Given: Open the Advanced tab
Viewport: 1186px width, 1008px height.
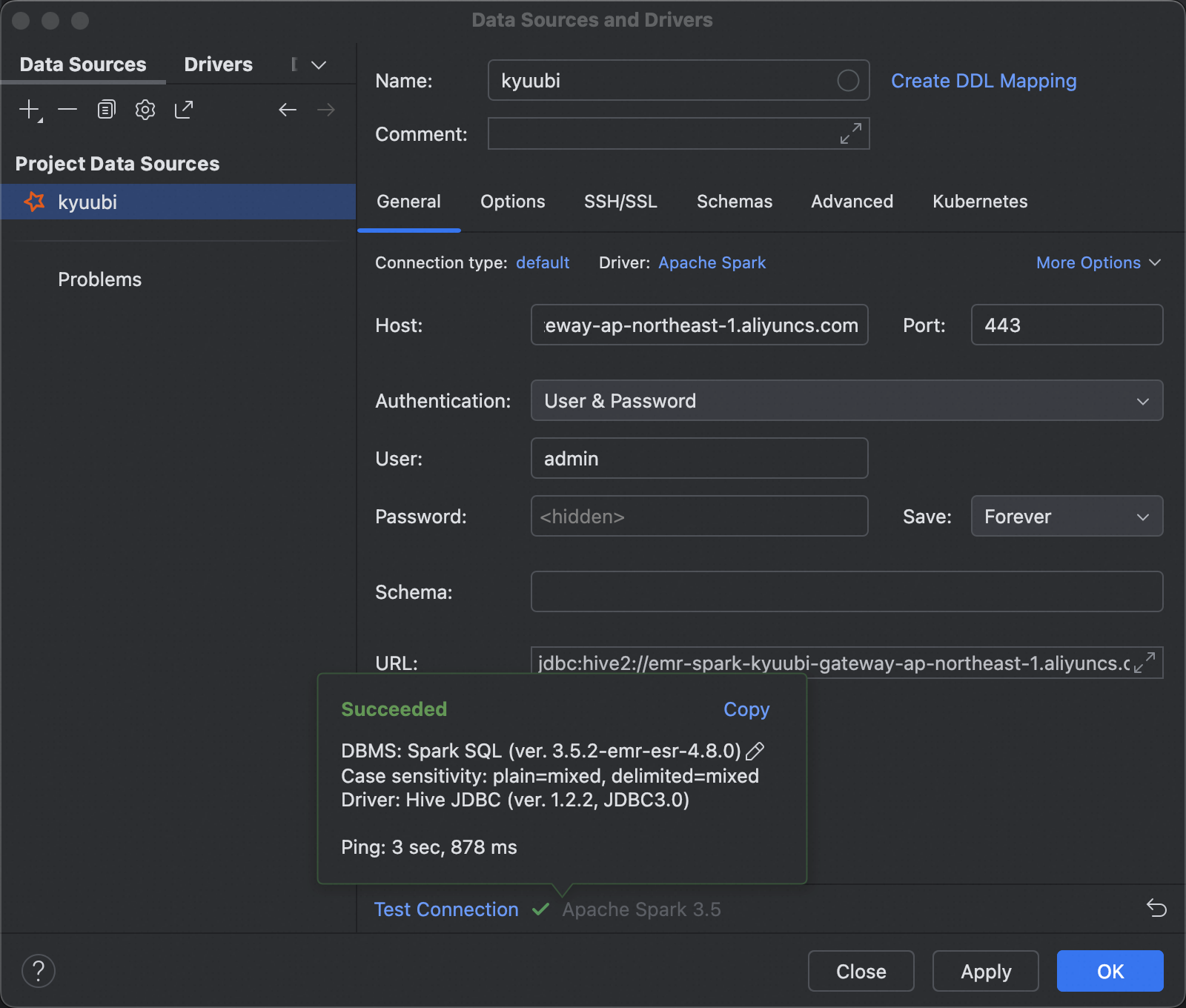Looking at the screenshot, I should [x=852, y=202].
